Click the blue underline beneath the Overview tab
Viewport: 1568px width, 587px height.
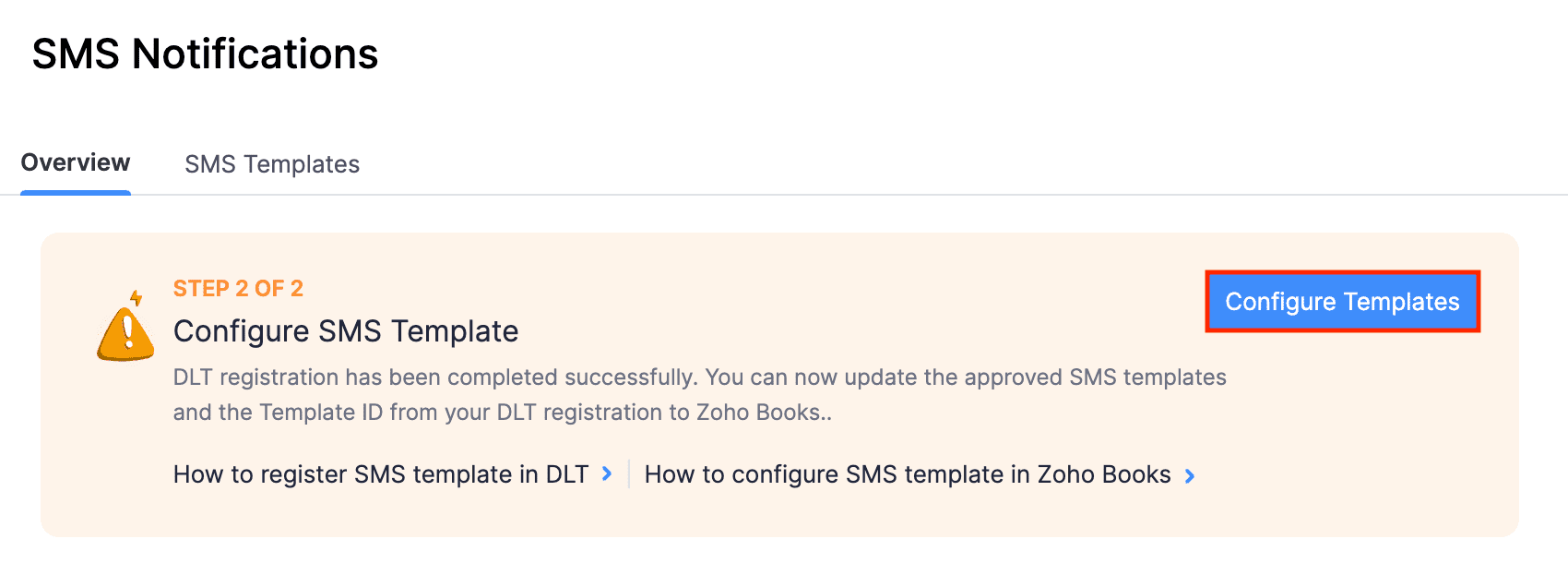(75, 191)
